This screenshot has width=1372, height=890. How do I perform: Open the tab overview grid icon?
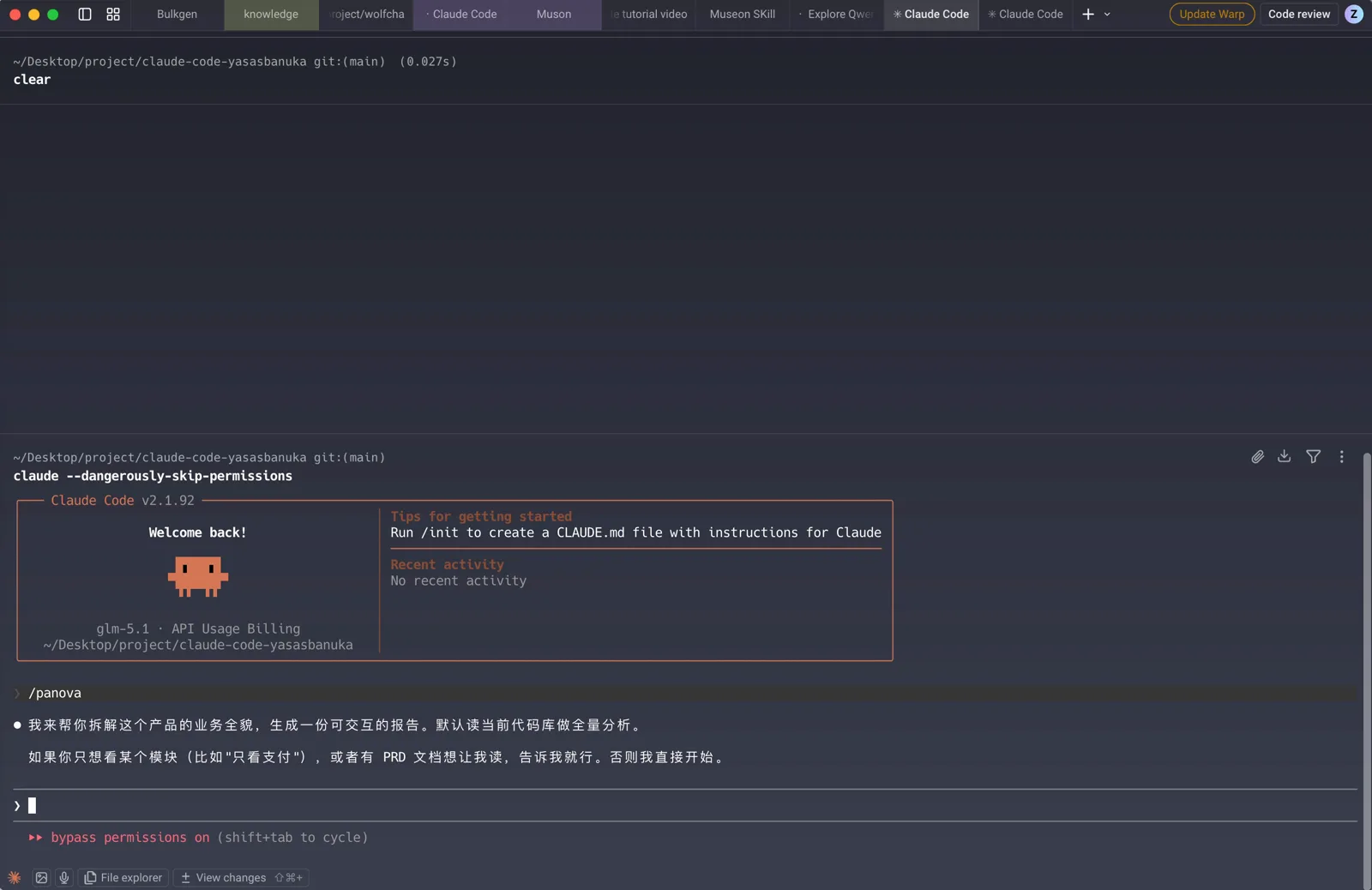click(113, 14)
